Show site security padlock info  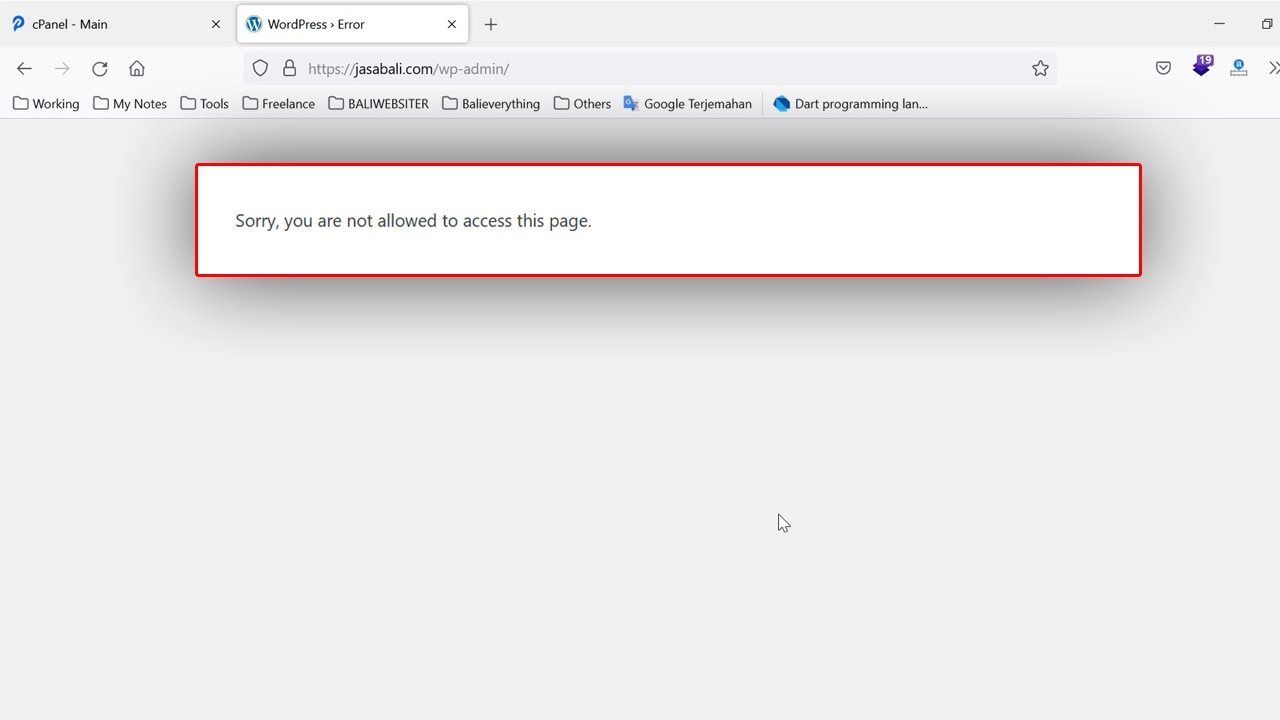pyautogui.click(x=290, y=68)
